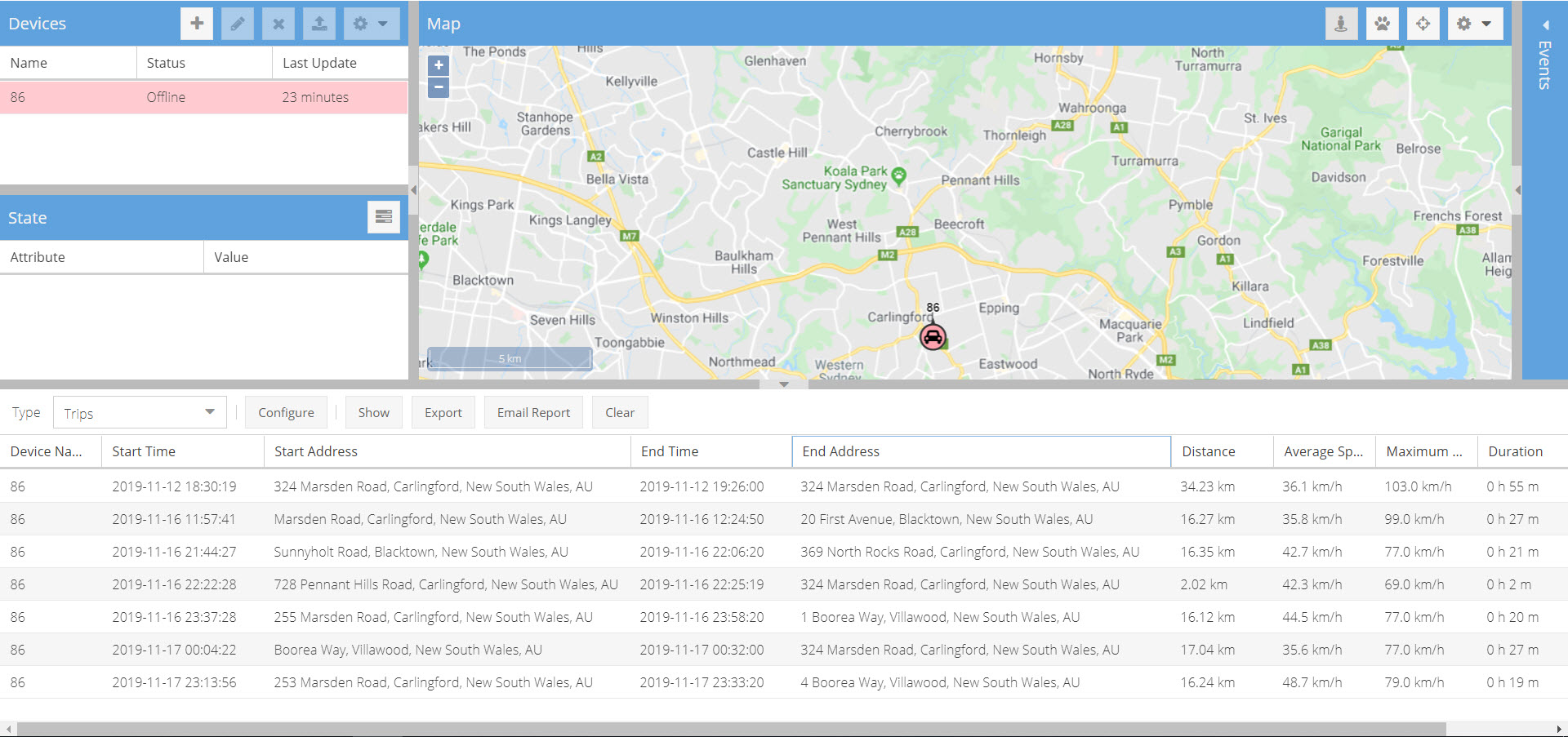The image size is (1568, 737).
Task: Select trip starting 2019-11-12 18:30:19
Action: coord(784,486)
